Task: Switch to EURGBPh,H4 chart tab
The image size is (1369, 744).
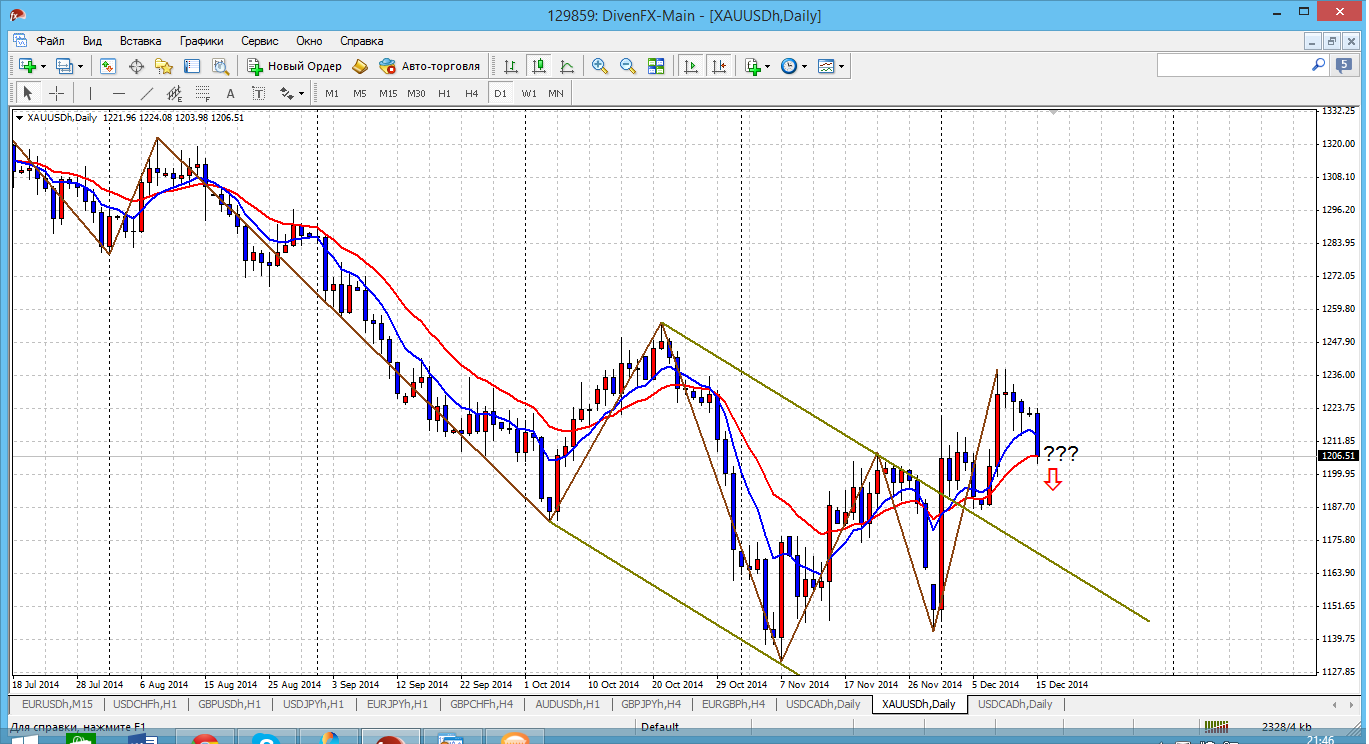Action: (x=734, y=704)
